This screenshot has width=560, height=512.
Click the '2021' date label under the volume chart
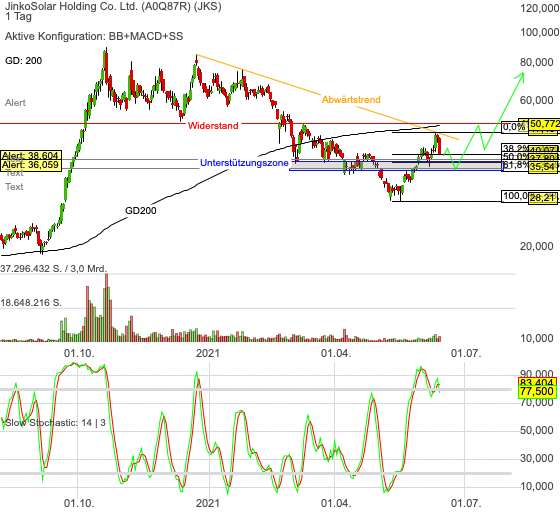click(208, 353)
